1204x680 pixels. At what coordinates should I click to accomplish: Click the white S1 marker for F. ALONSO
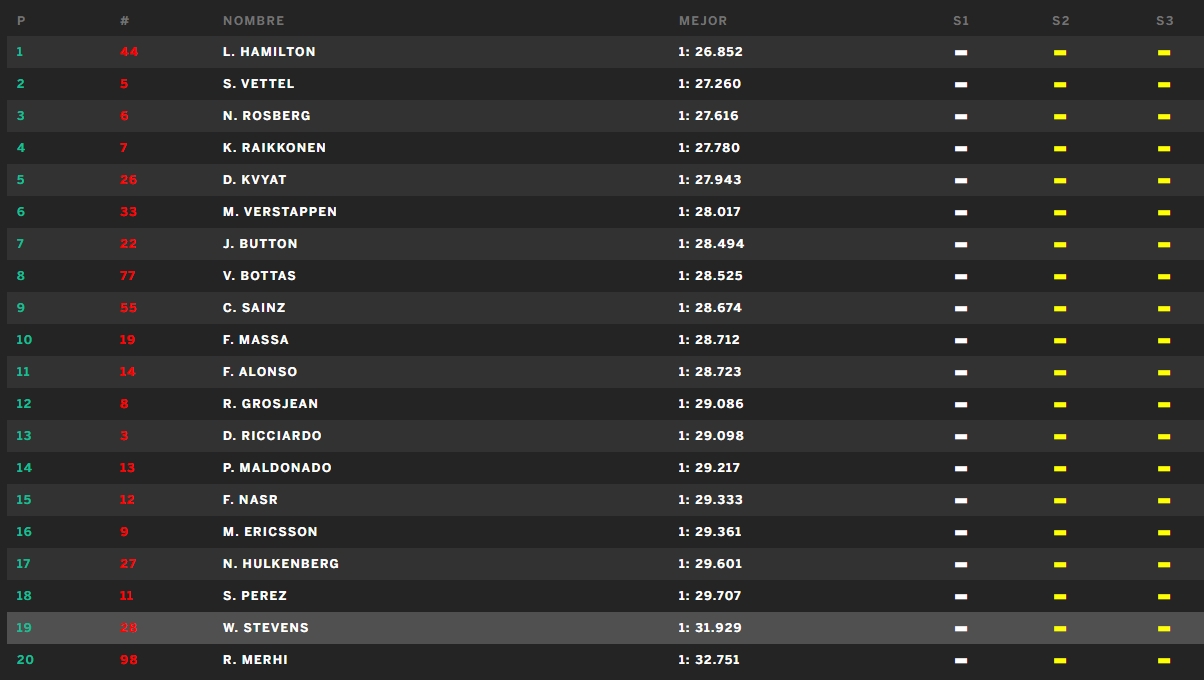pos(961,372)
